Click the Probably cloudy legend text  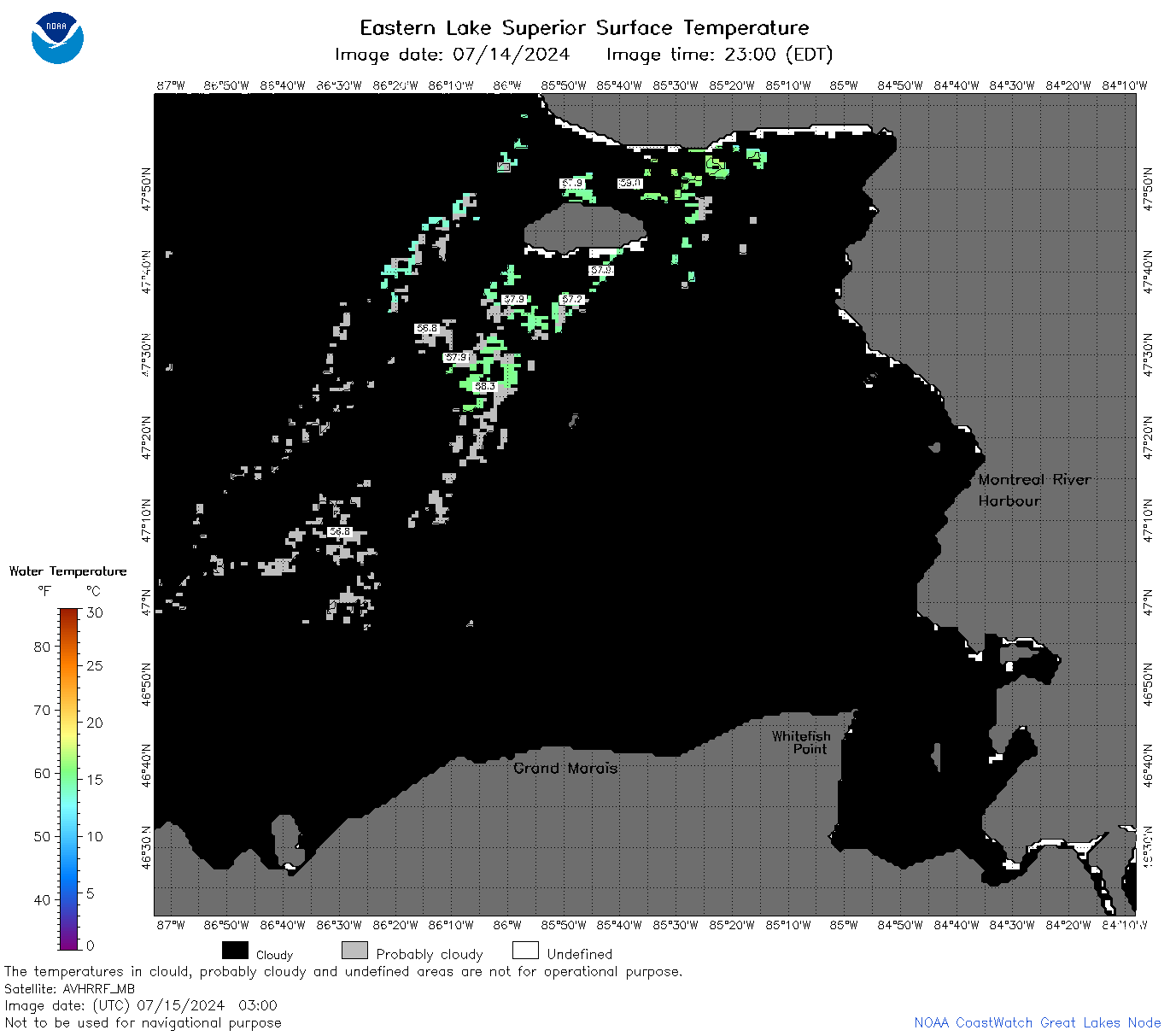[x=430, y=954]
